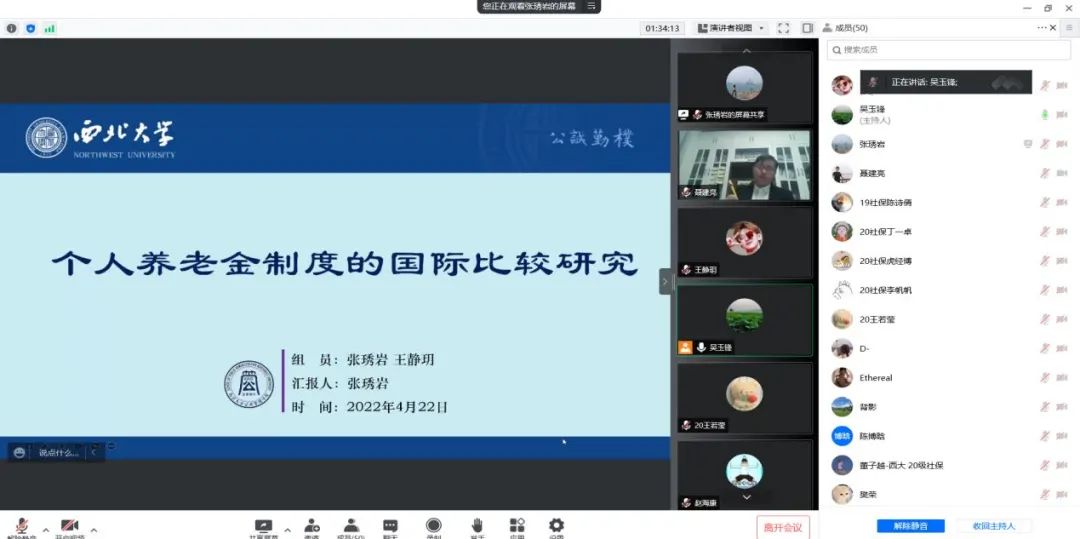1080x539 pixels.
Task: Collapse the video thumbnail strip arrow
Action: click(x=665, y=281)
